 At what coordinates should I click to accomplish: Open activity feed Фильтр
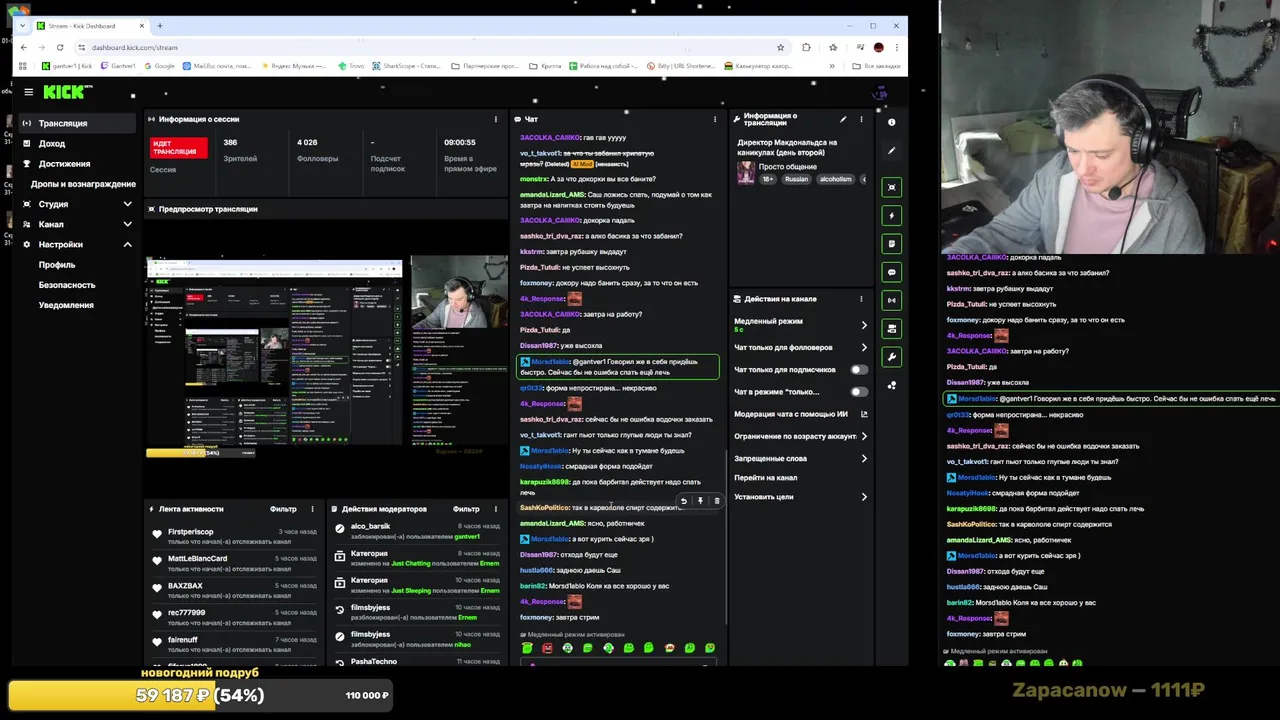point(283,509)
